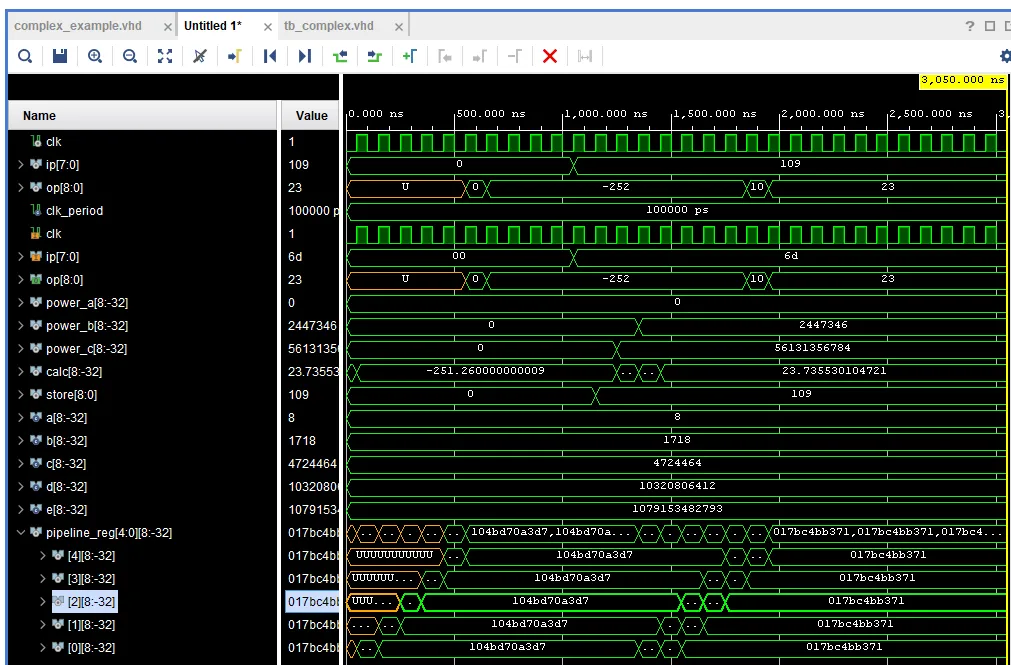Click the Add Marker icon
The width and height of the screenshot is (1011, 665).
(x=409, y=57)
